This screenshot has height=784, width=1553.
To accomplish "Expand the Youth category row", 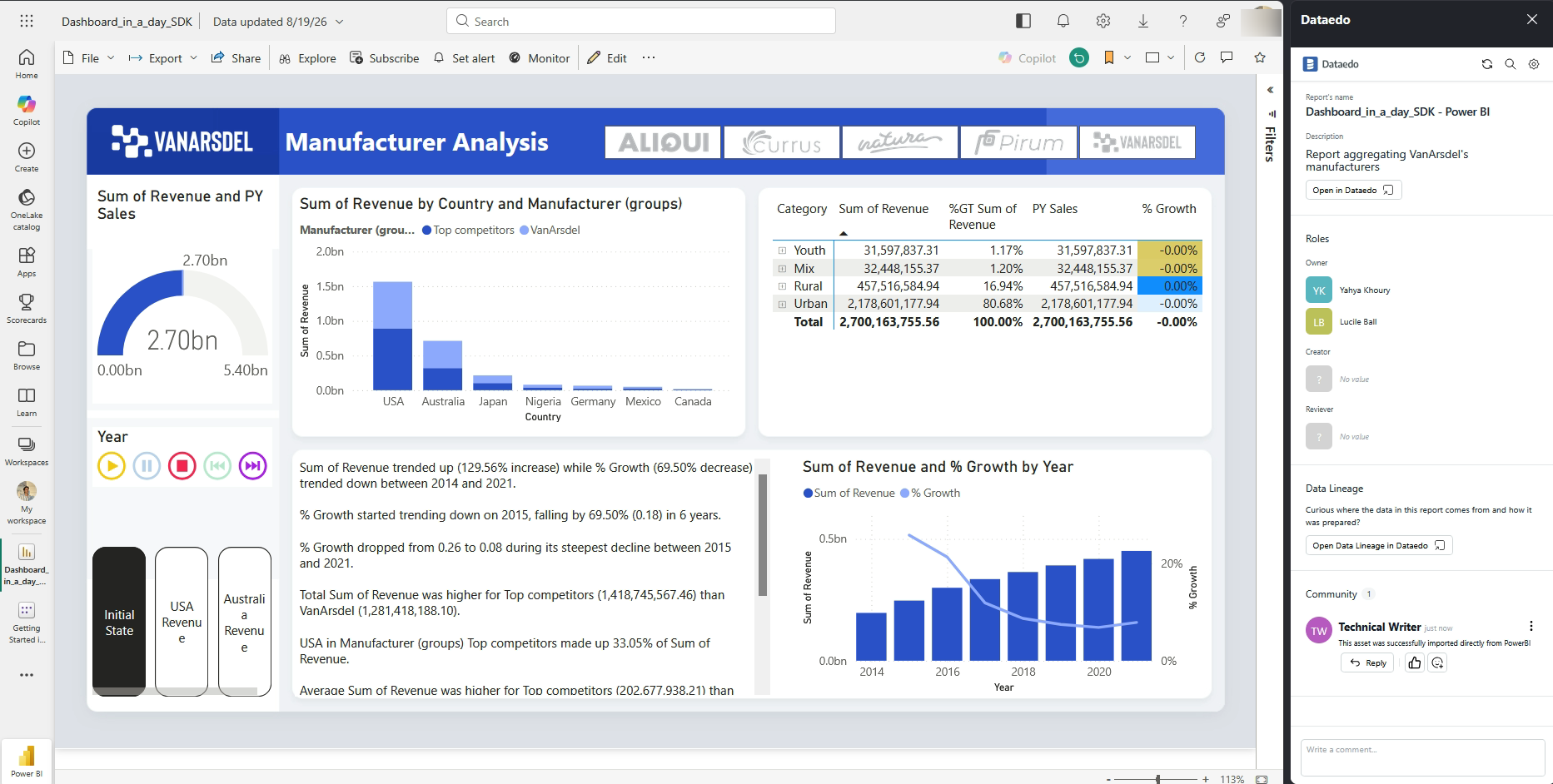I will [x=782, y=251].
